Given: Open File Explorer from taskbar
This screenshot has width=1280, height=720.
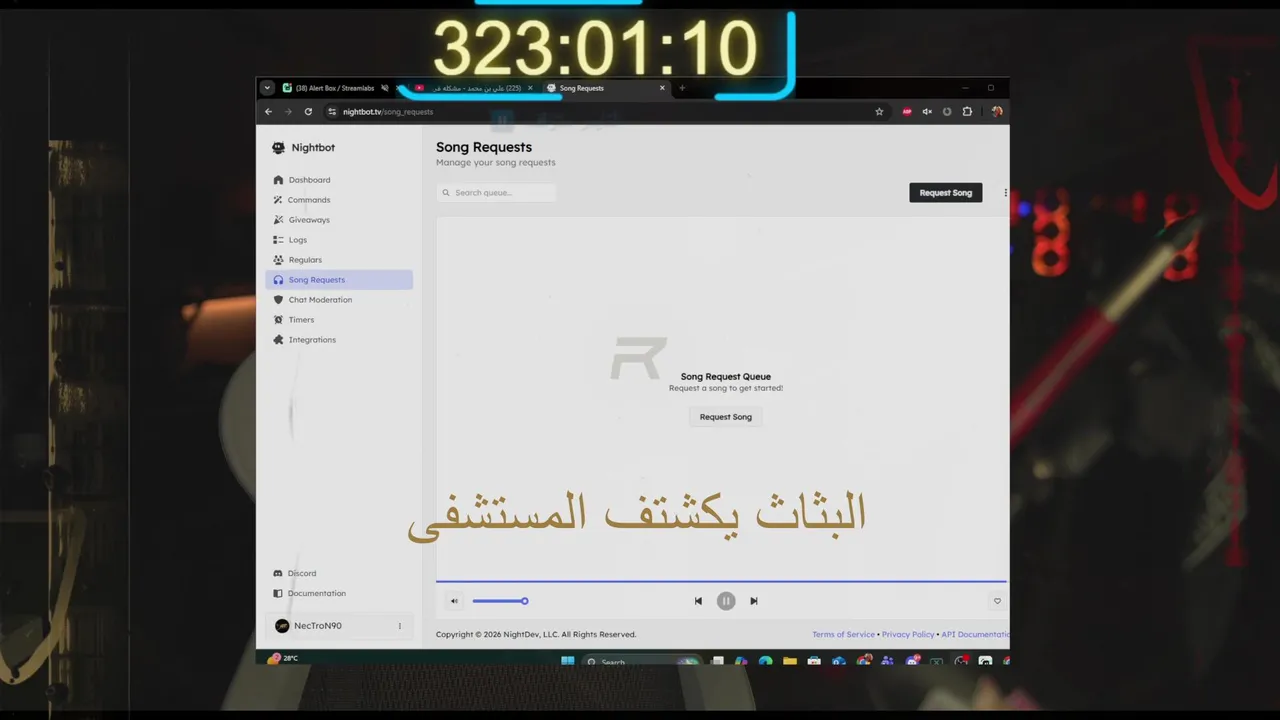Looking at the screenshot, I should [x=790, y=661].
